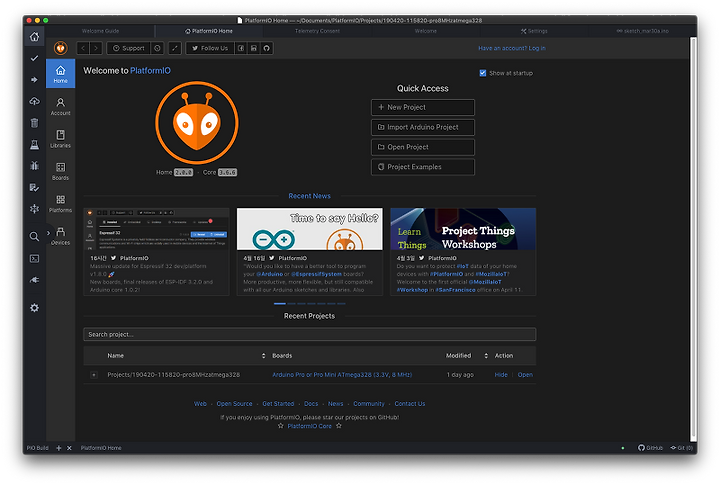Viewport: 720px width, 485px height.
Task: Start debugging with the bug icon
Action: (34, 166)
